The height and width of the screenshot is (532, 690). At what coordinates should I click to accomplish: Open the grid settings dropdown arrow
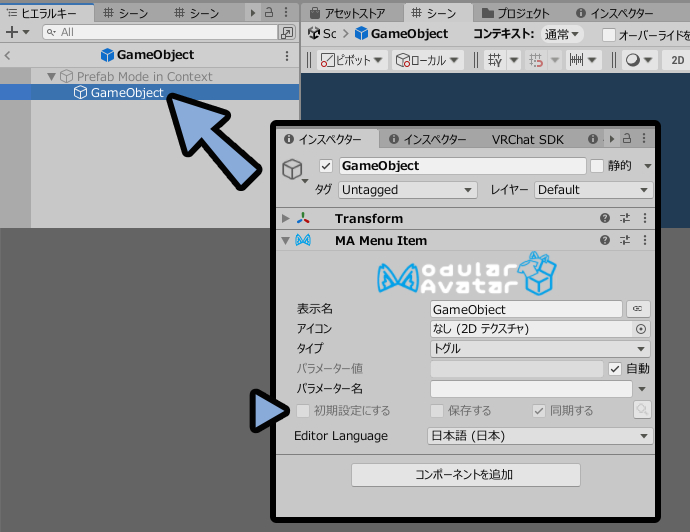coord(514,59)
